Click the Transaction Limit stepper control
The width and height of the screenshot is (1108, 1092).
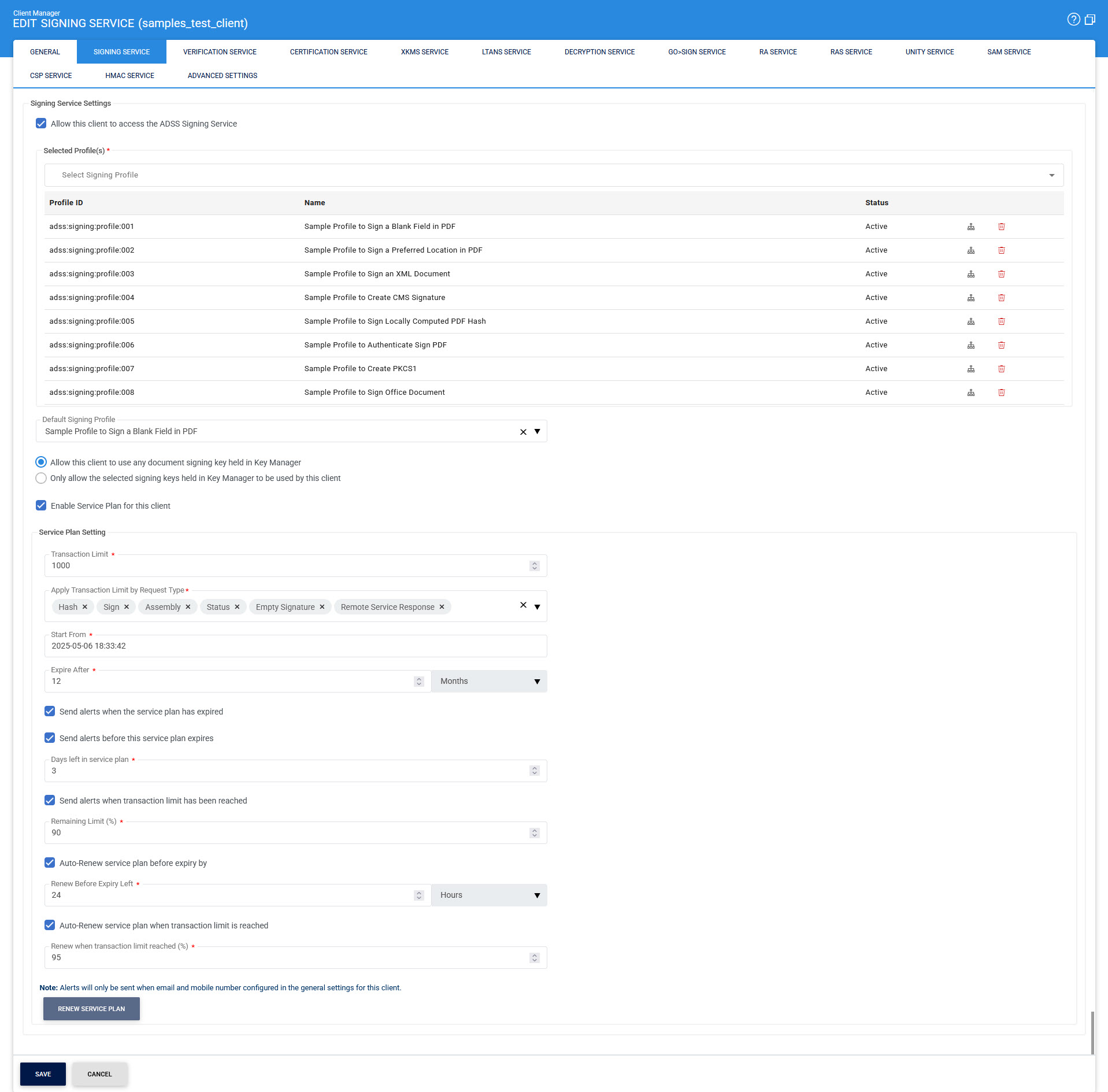534,566
